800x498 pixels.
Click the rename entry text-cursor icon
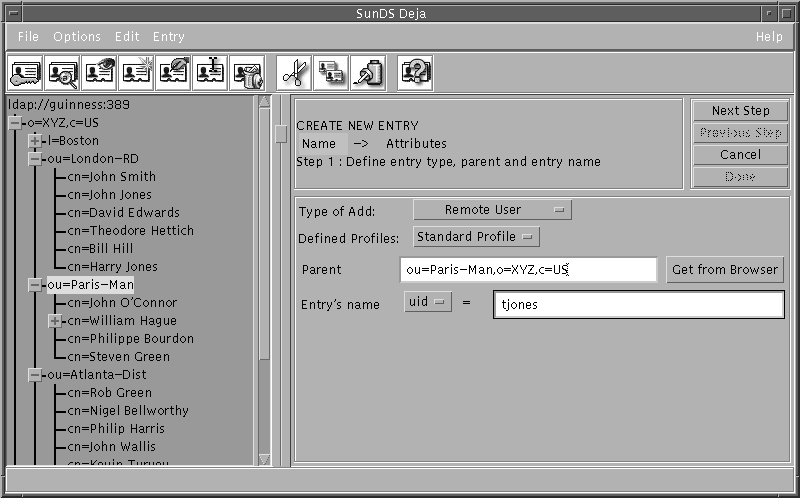210,73
